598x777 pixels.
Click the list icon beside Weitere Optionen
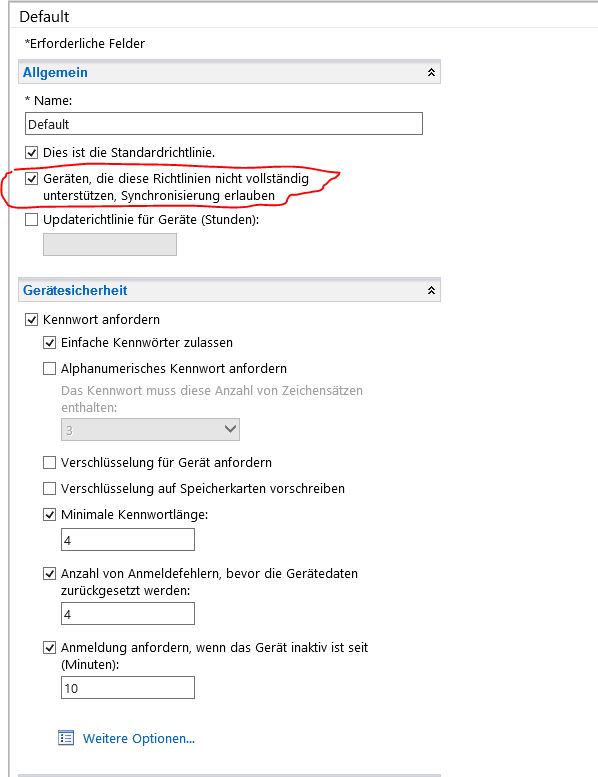66,738
